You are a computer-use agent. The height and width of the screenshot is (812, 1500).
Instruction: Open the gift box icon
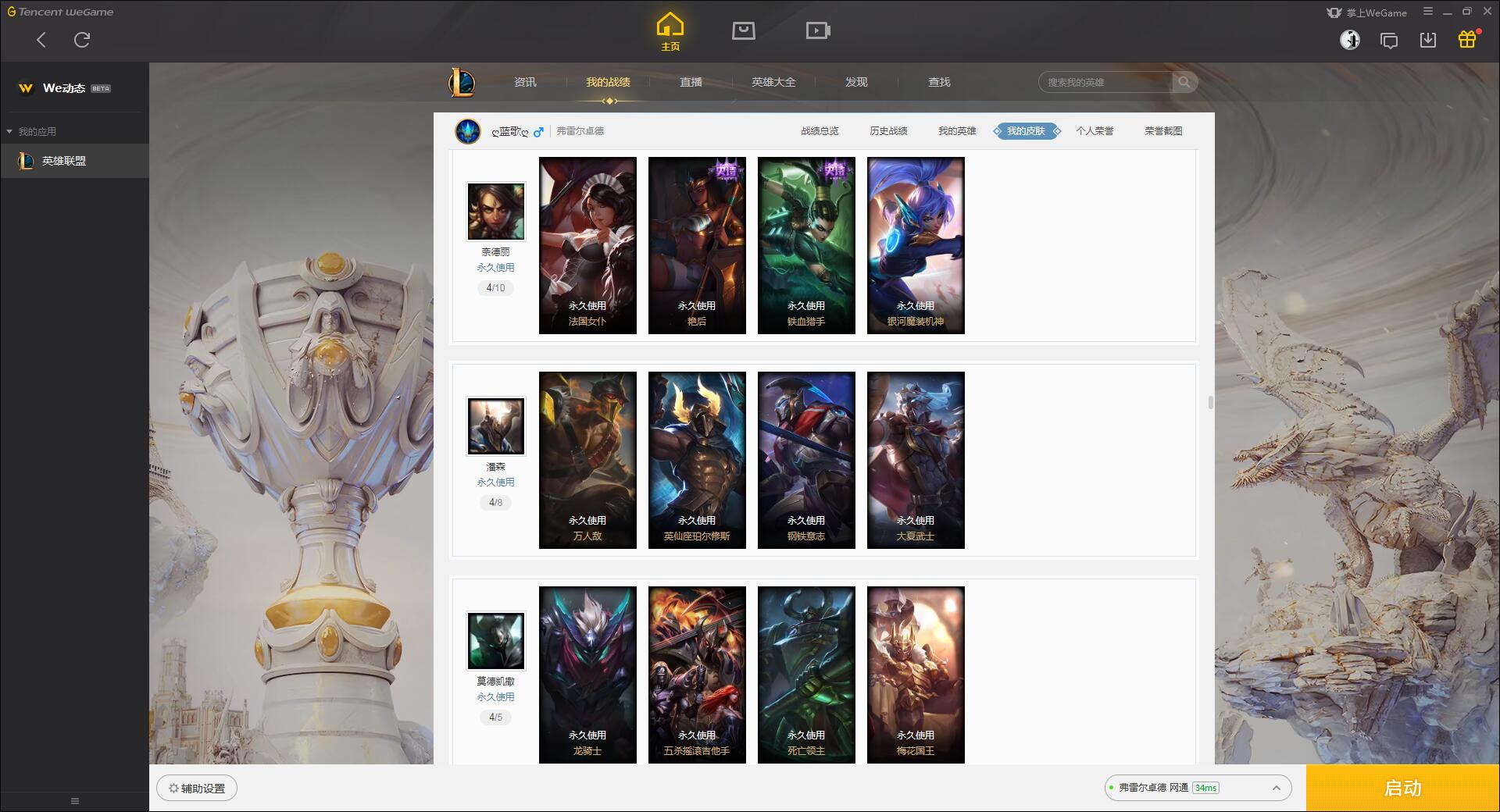[x=1467, y=40]
